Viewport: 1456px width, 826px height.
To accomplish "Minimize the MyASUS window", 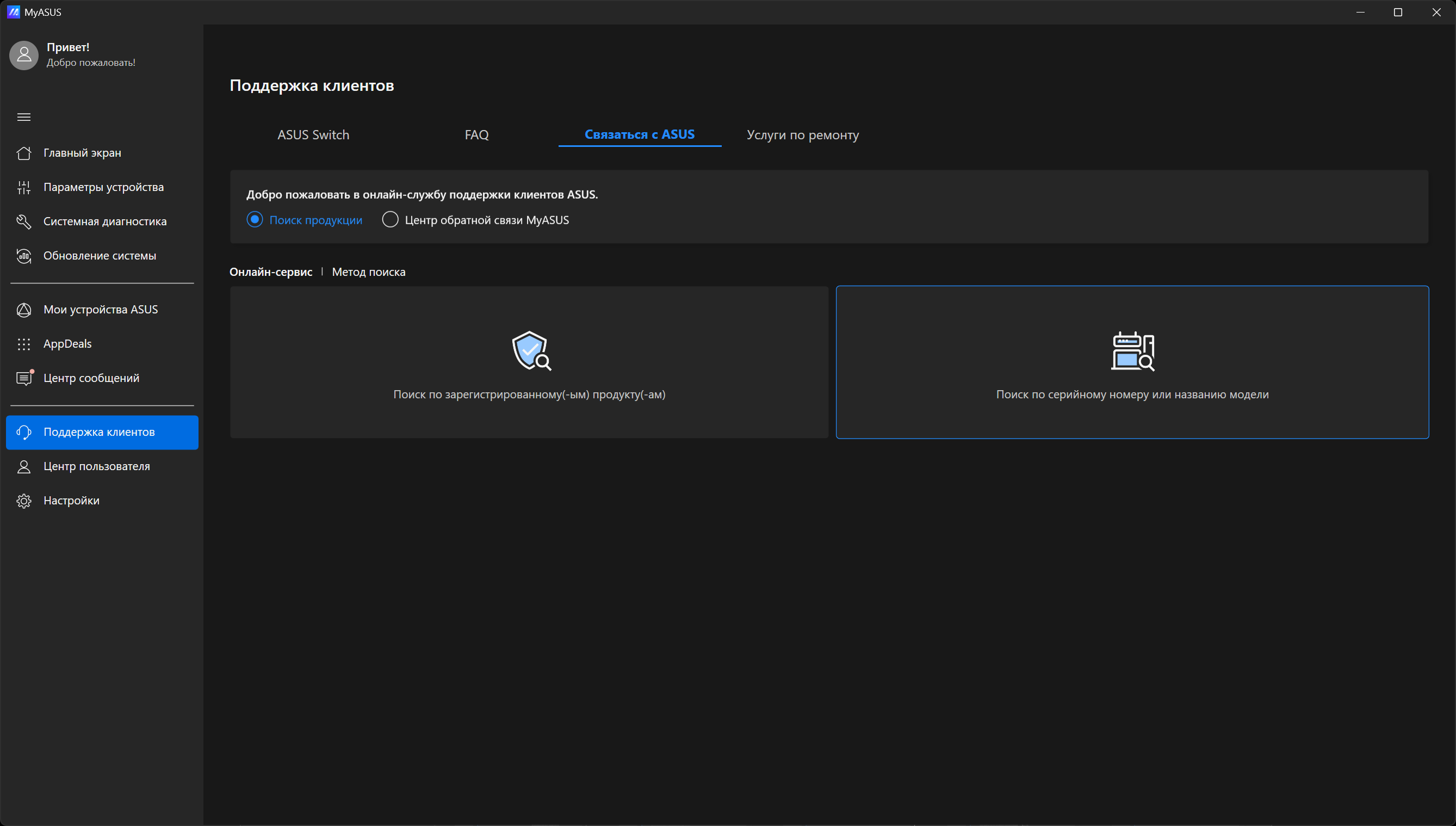I will click(1360, 12).
